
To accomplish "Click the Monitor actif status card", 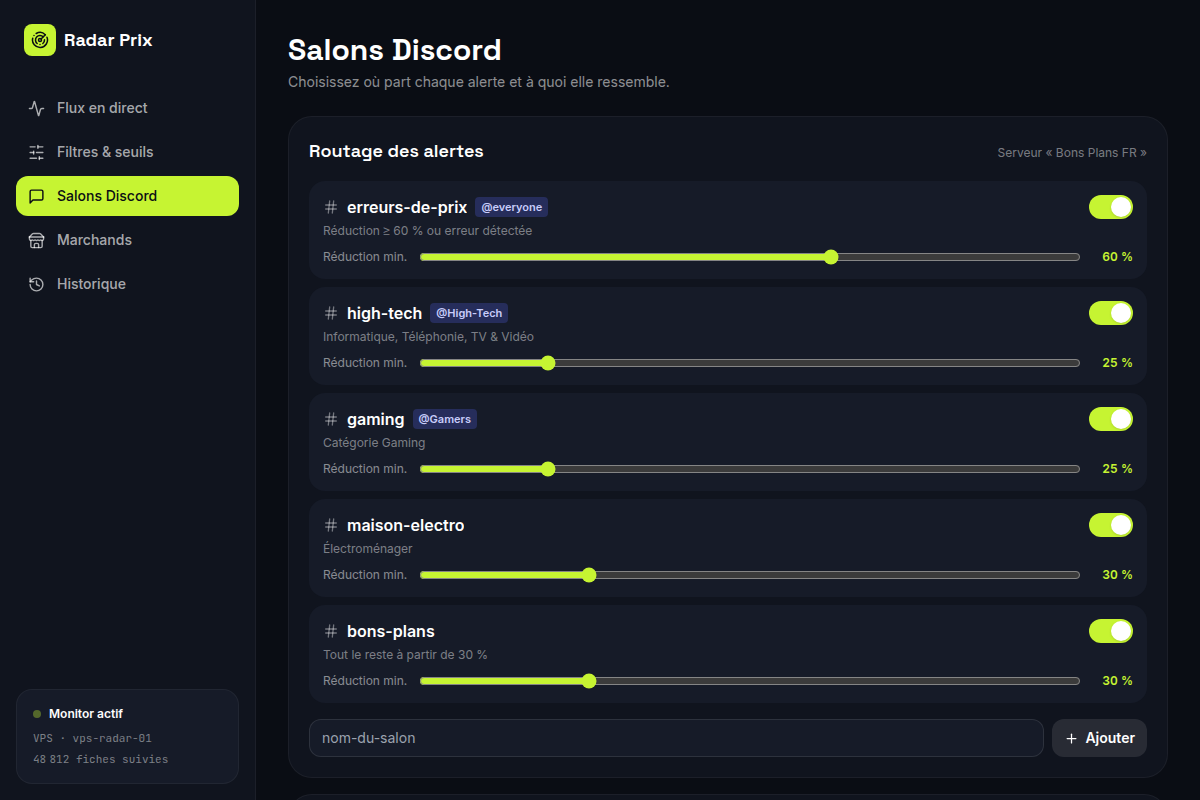I will pos(127,736).
